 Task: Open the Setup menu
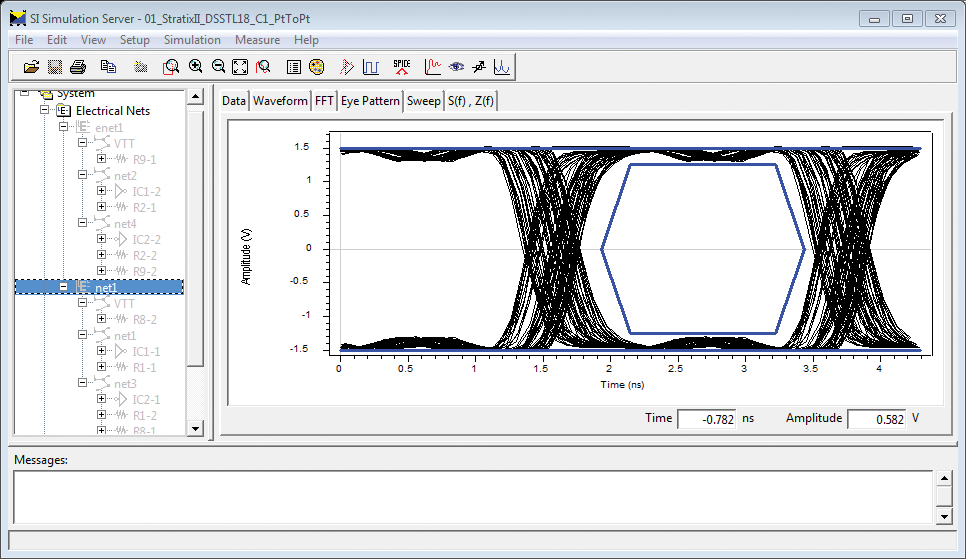134,40
